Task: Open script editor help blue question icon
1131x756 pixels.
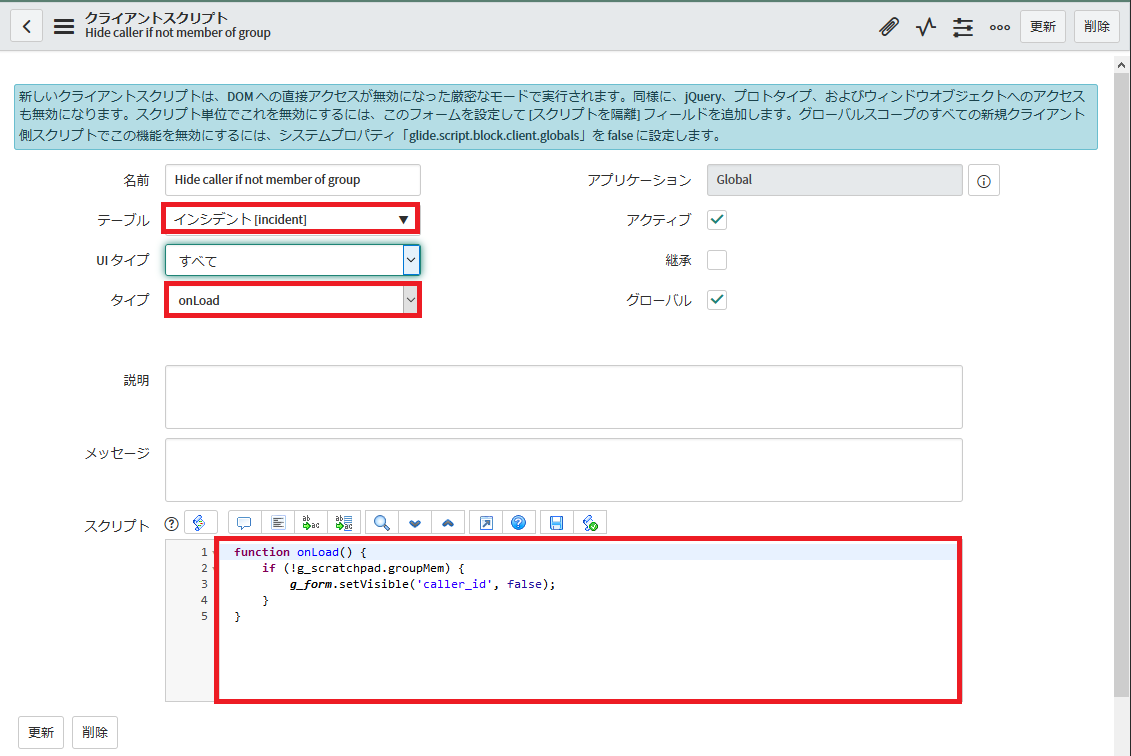Action: click(519, 522)
